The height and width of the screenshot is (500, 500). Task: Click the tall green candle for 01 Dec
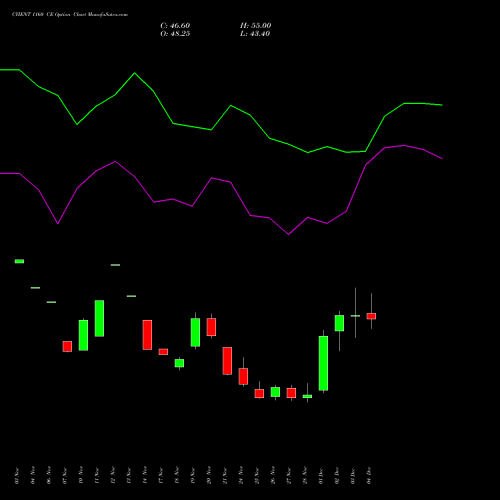(323, 363)
